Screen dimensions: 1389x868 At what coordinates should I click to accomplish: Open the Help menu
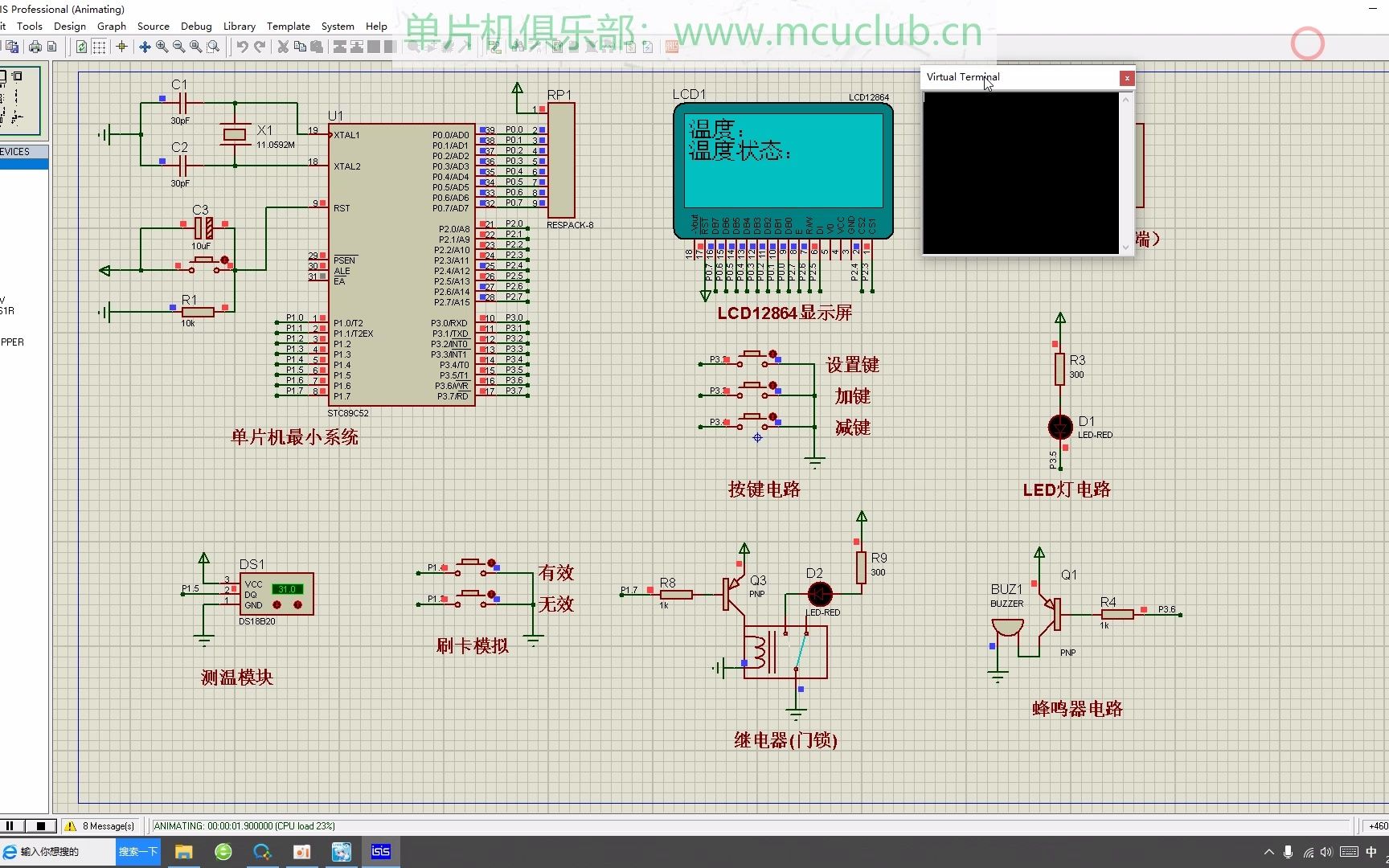coord(376,26)
